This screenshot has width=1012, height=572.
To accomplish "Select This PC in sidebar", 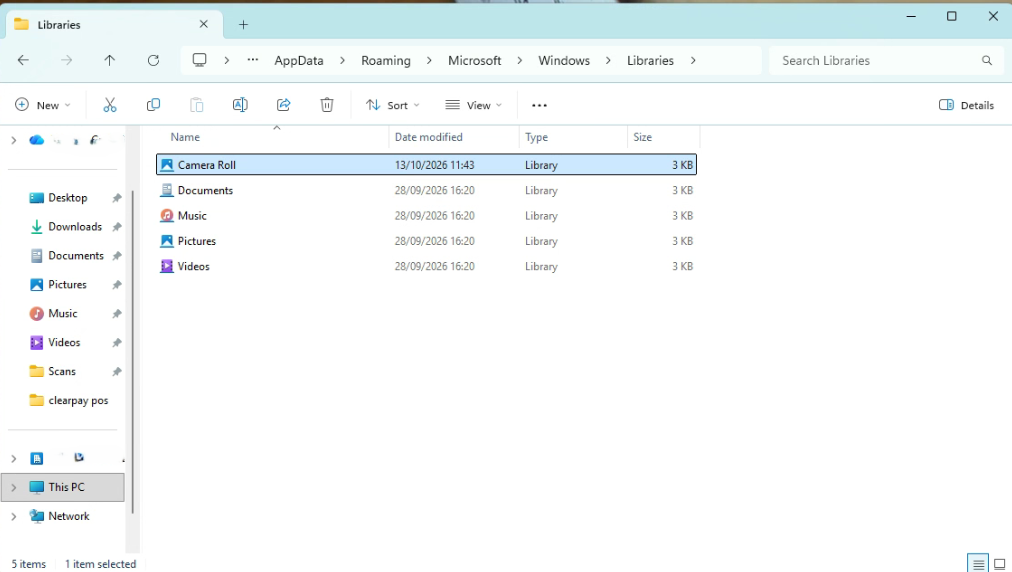I will click(63, 487).
